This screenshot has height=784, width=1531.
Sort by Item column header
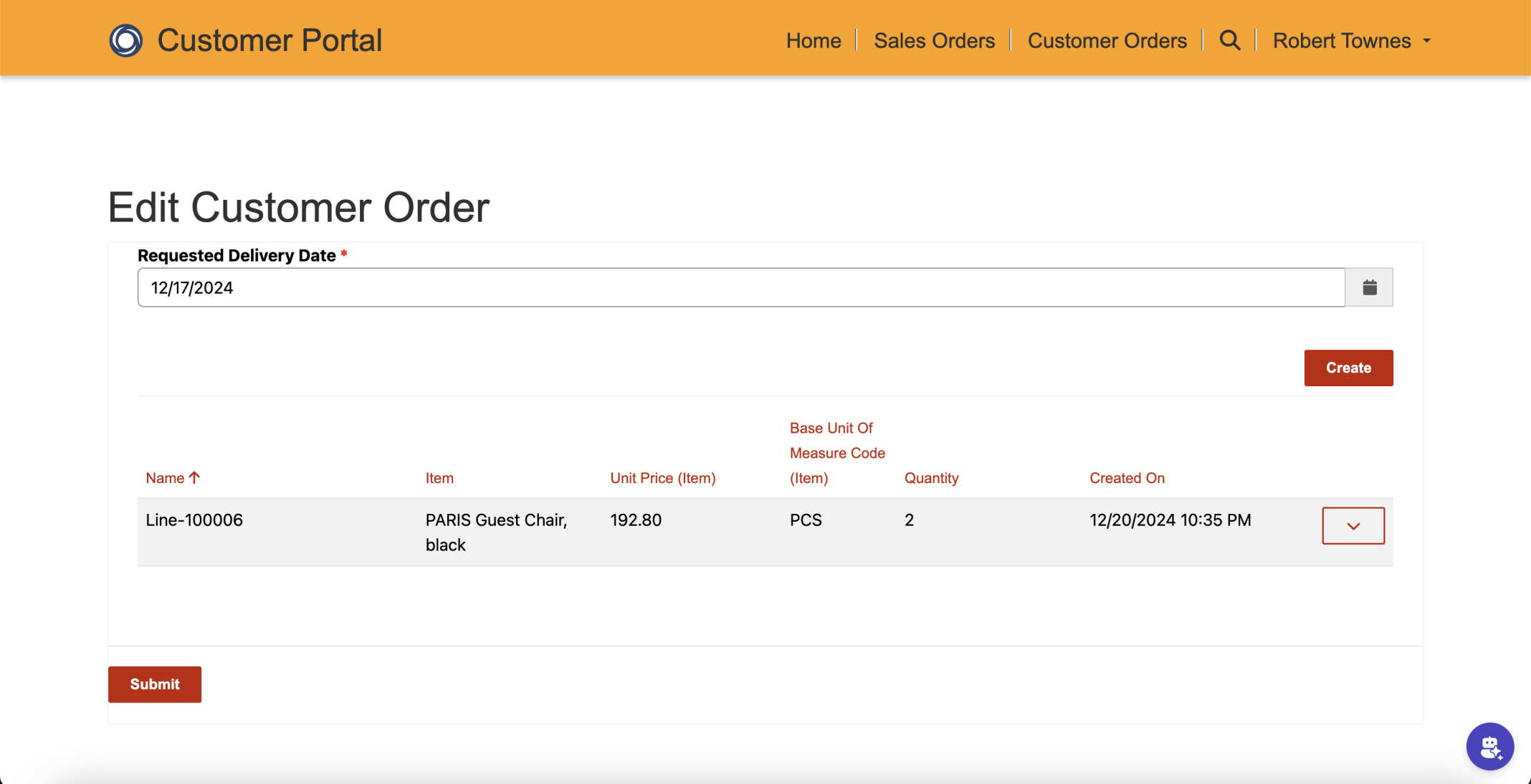click(x=439, y=478)
